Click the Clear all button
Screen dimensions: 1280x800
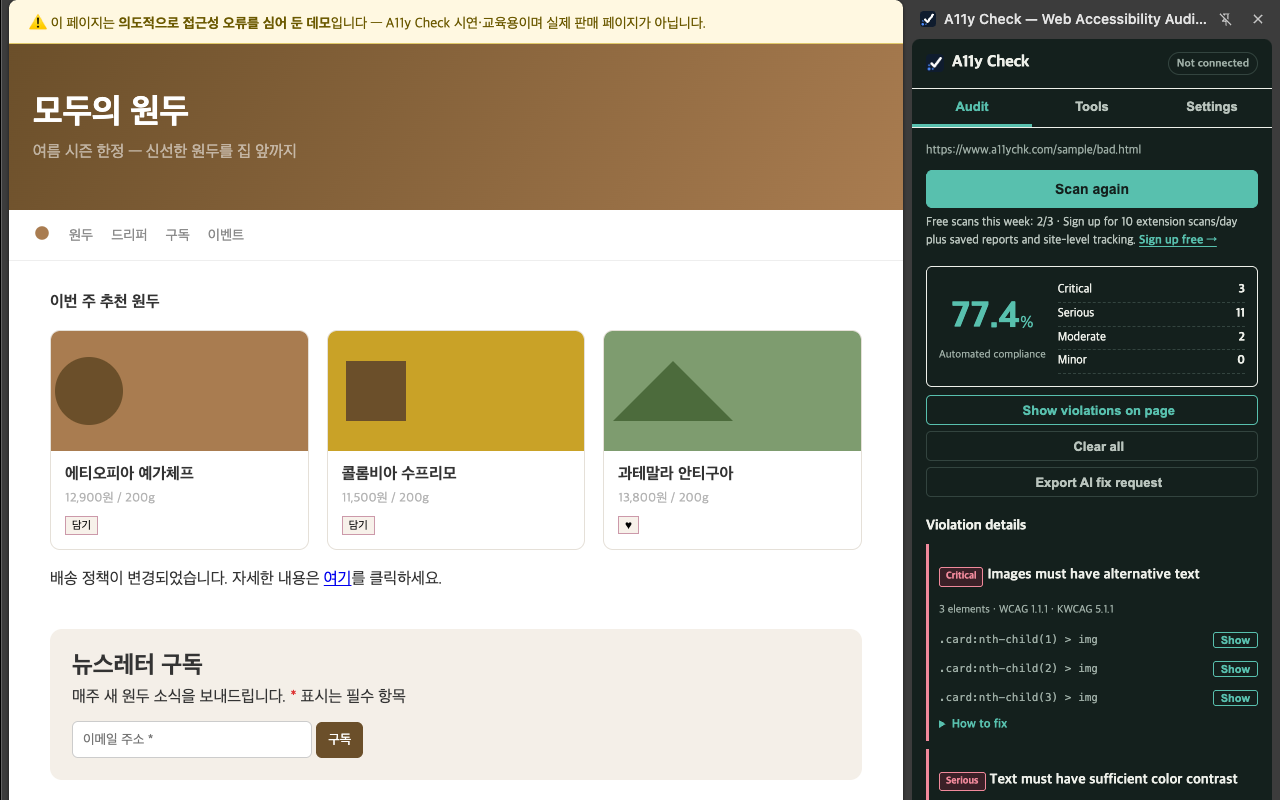point(1091,446)
